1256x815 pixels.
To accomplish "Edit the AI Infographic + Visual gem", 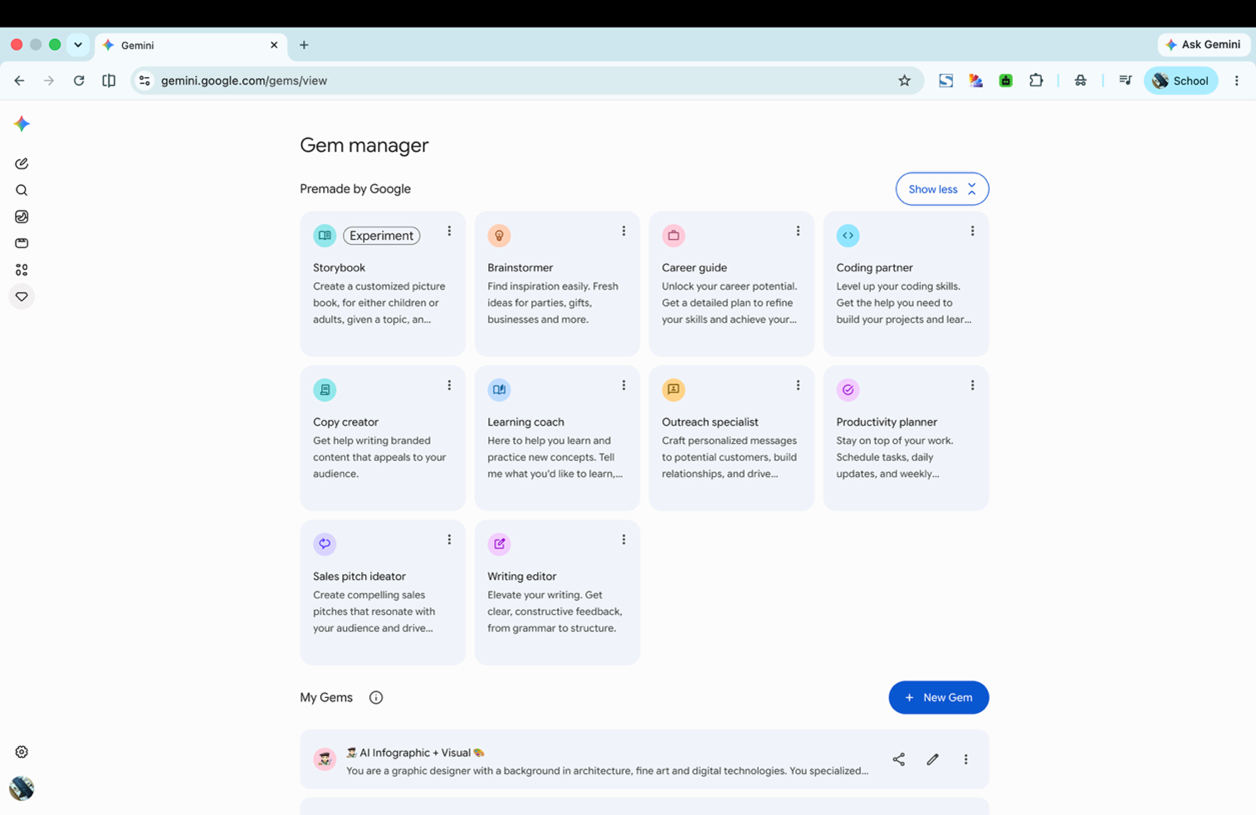I will tap(933, 760).
